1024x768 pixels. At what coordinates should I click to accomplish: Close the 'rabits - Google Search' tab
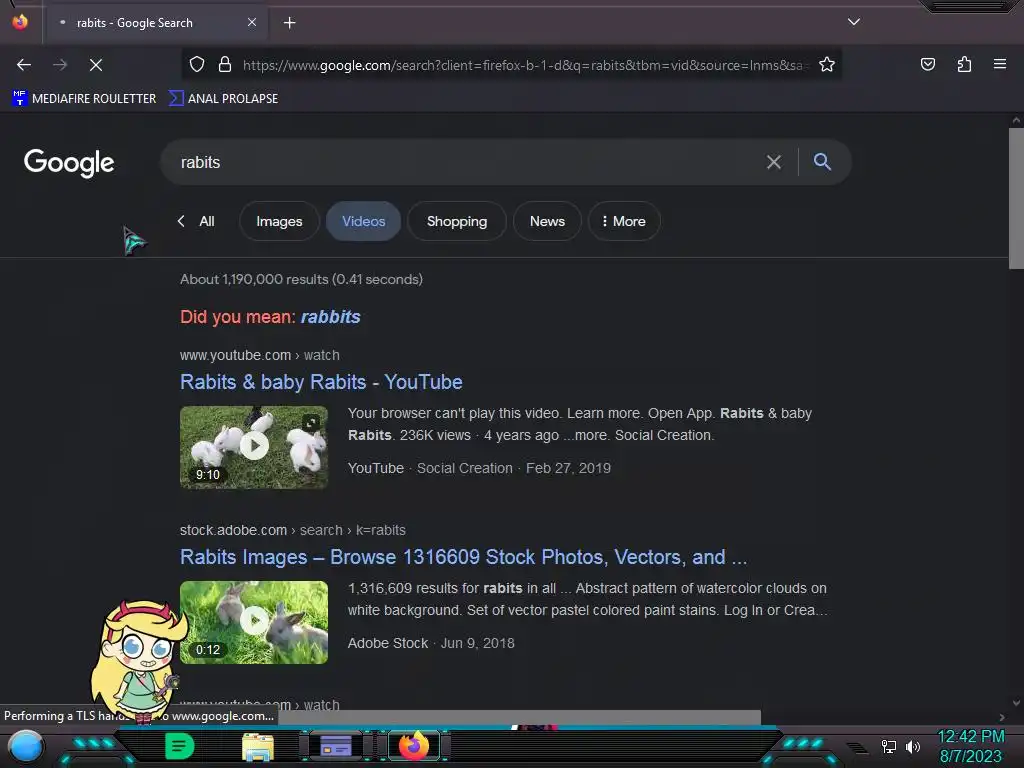(252, 22)
